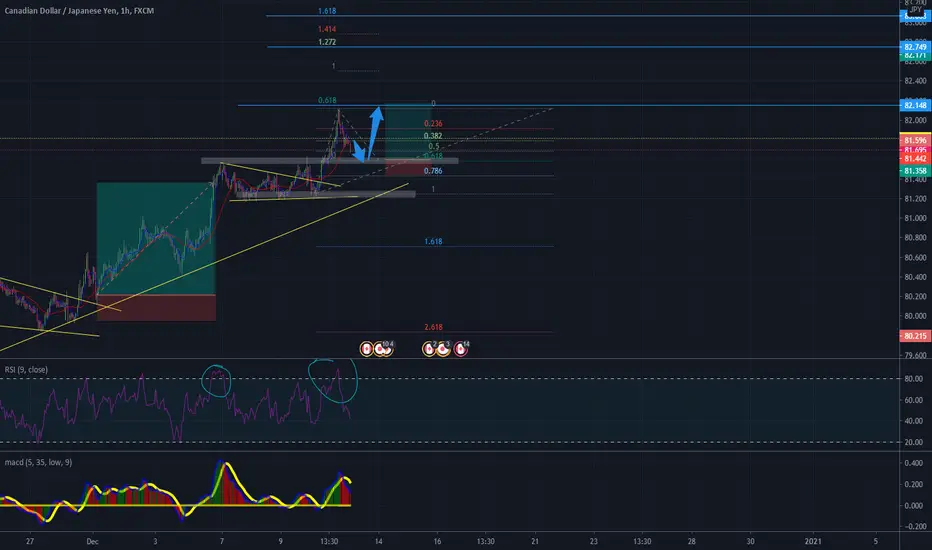Click 79.600 on the price scale
Screen dimensions: 932x550
(x=915, y=356)
